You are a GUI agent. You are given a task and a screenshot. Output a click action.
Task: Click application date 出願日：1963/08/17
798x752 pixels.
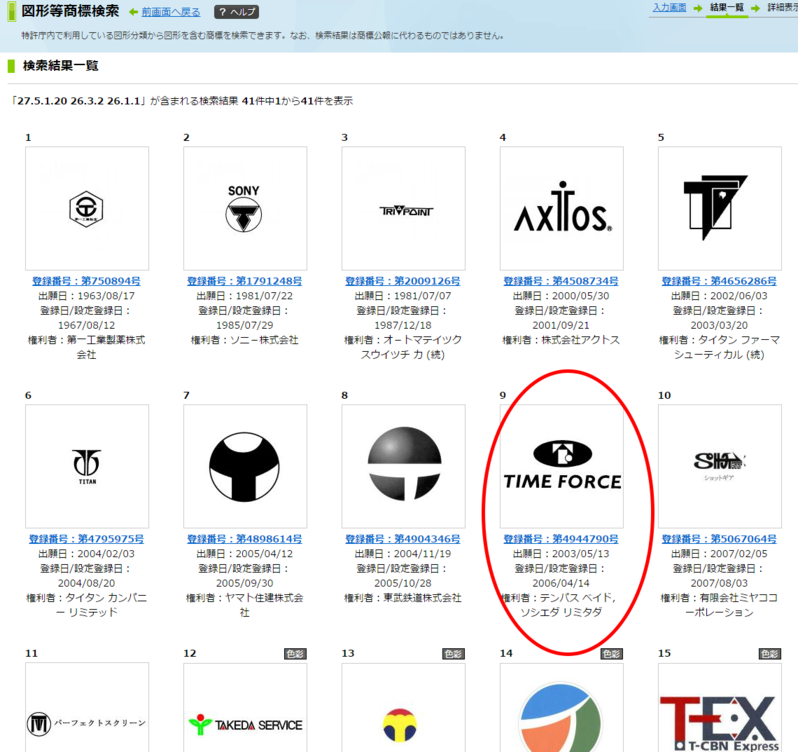tap(86, 296)
